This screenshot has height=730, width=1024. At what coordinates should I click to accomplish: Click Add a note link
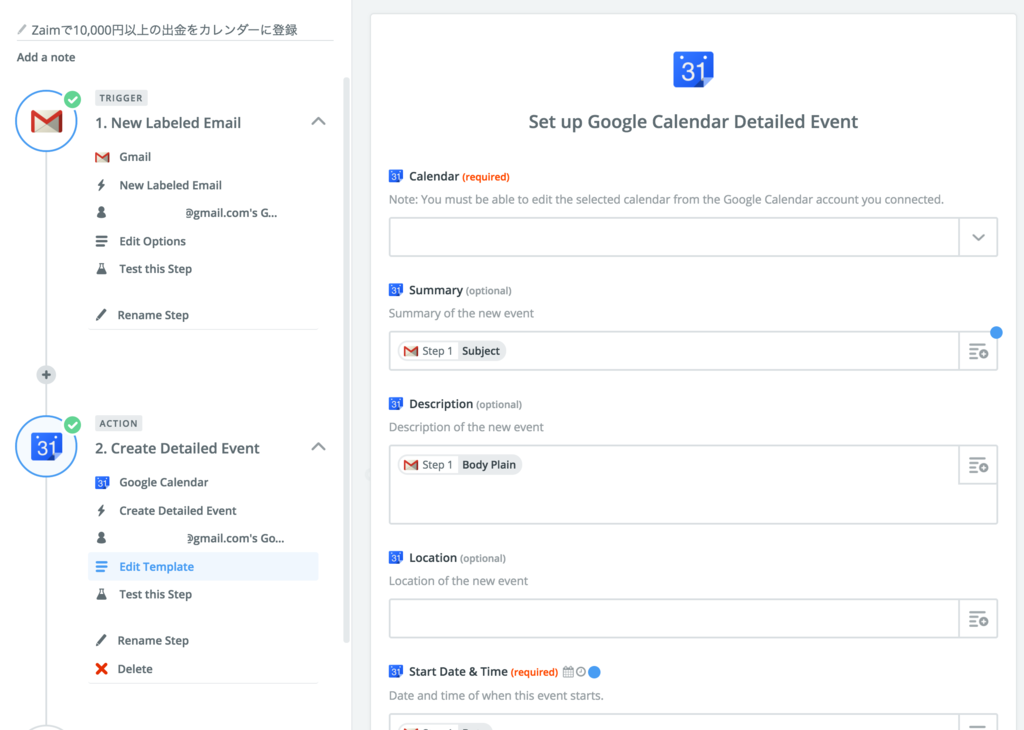[x=46, y=57]
